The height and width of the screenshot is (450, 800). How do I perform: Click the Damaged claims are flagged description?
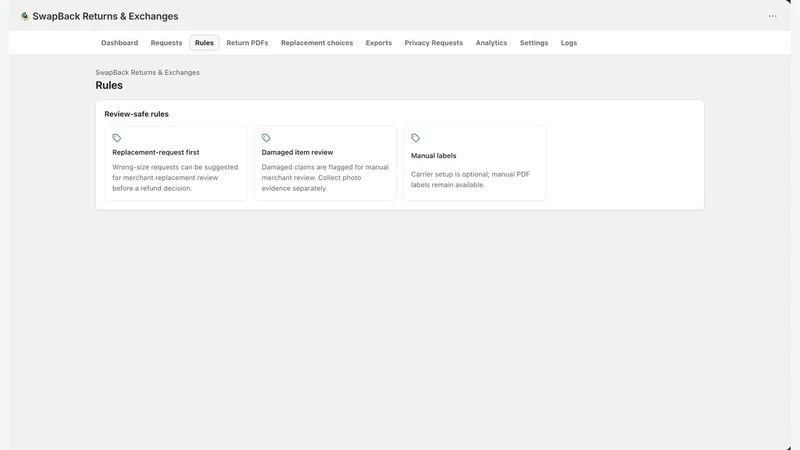click(x=325, y=178)
